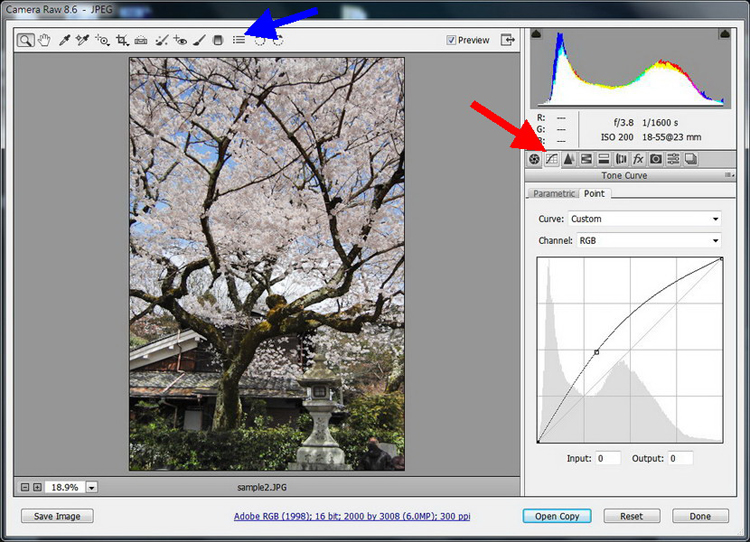Open the Lens Corrections panel tab
This screenshot has height=542, width=750.
tap(621, 159)
